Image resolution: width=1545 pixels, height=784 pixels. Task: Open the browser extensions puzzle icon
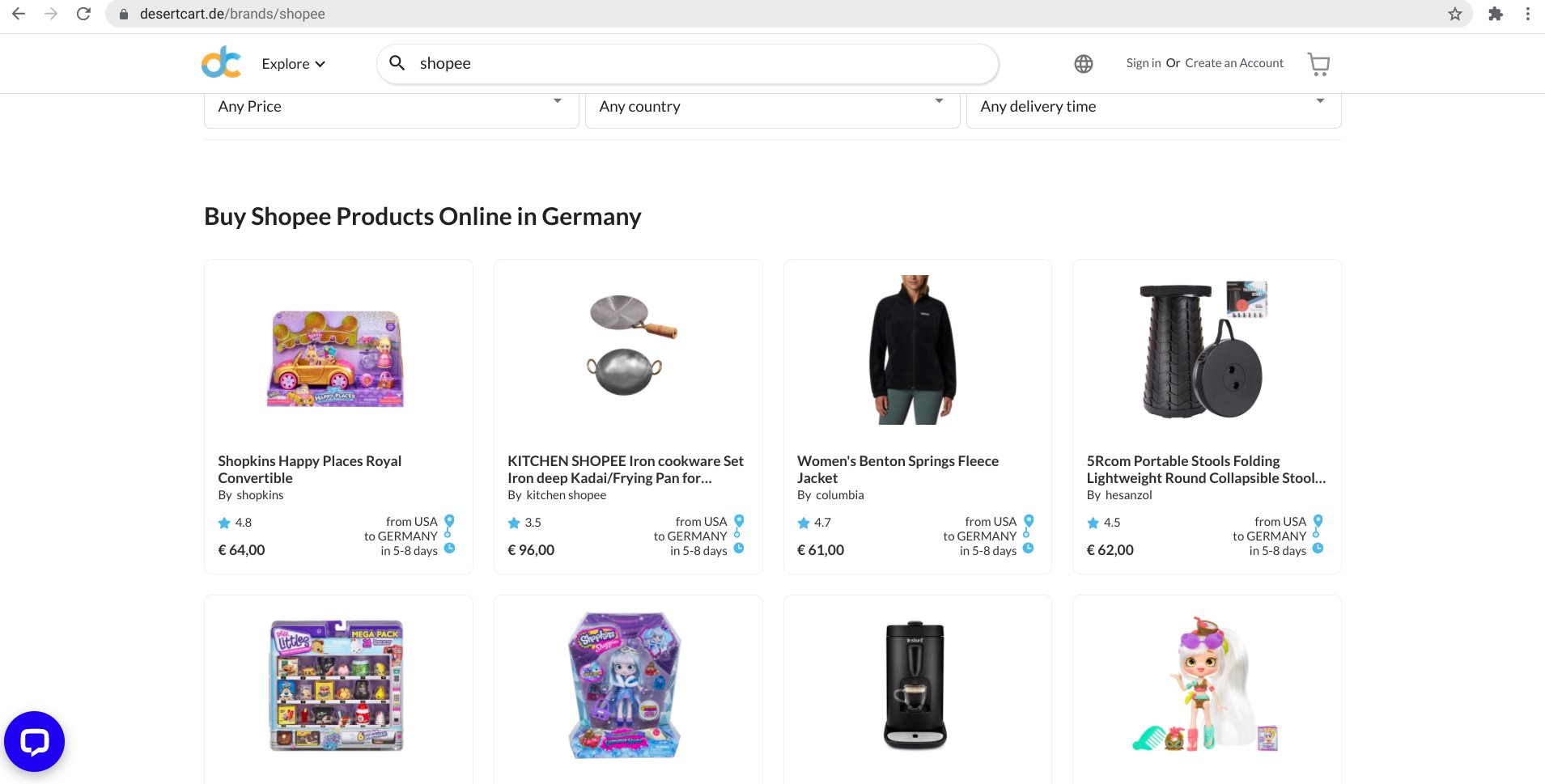click(1496, 14)
